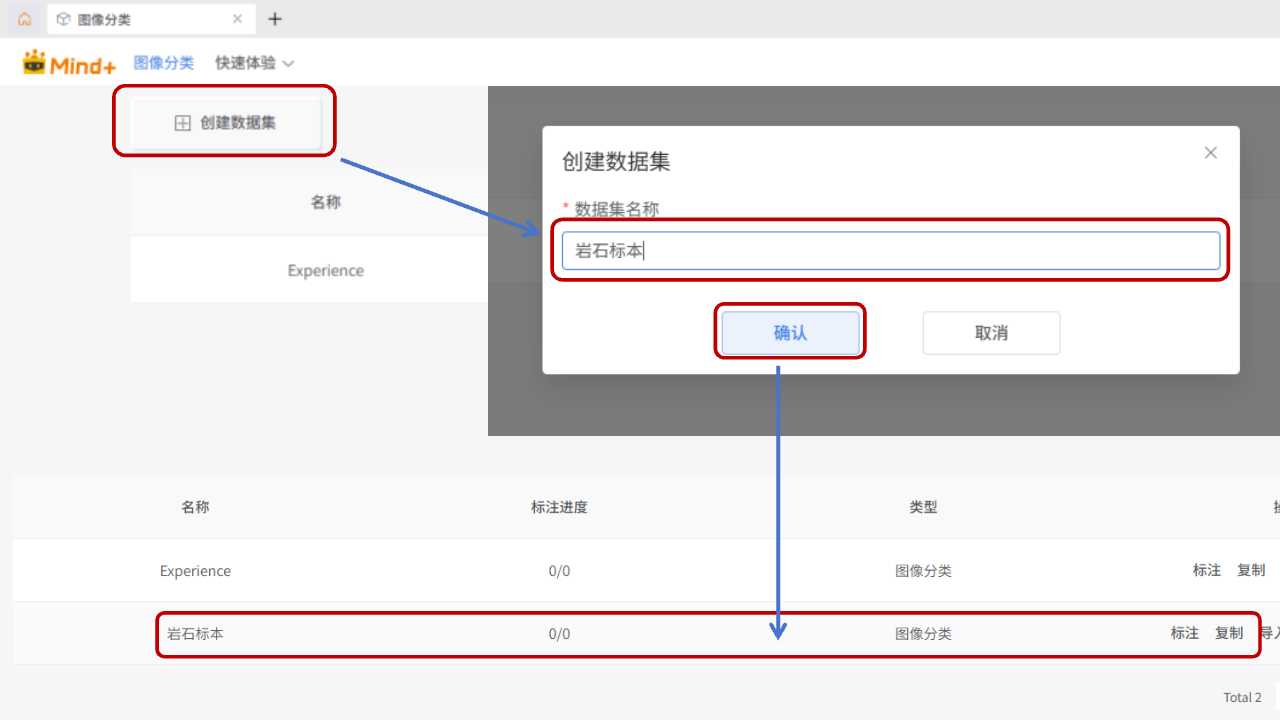Viewport: 1280px width, 720px height.
Task: Close the 创建数据集 dialog with the X
Action: coord(1210,153)
